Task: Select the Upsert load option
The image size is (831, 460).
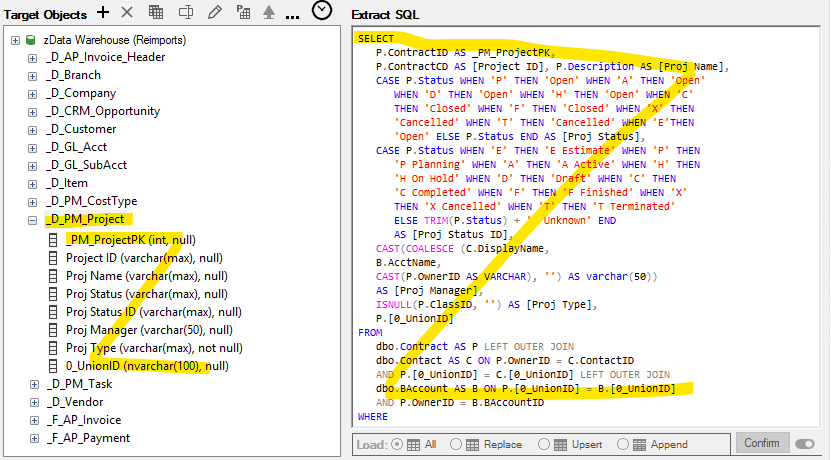Action: [x=544, y=444]
